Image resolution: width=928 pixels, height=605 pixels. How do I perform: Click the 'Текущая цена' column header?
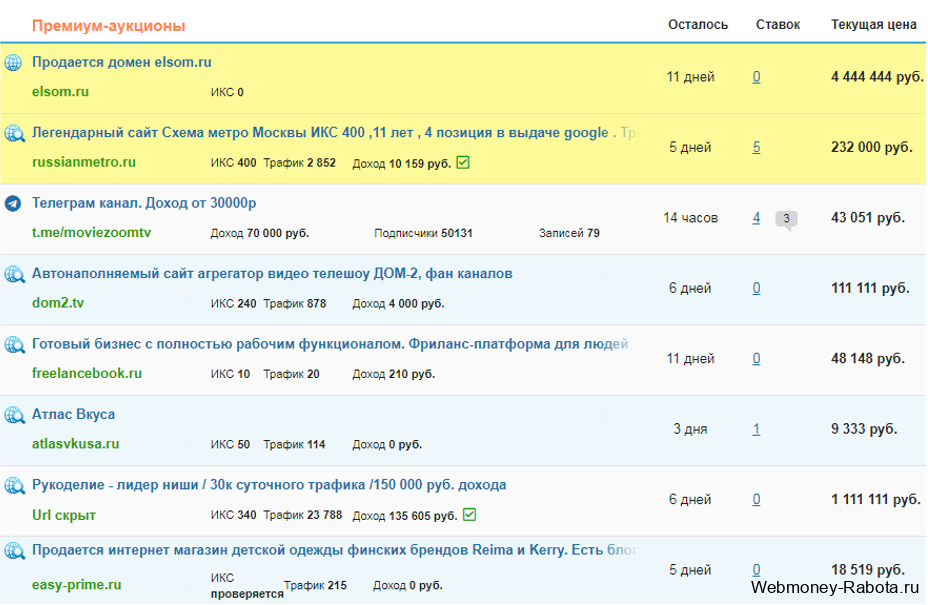(x=874, y=25)
